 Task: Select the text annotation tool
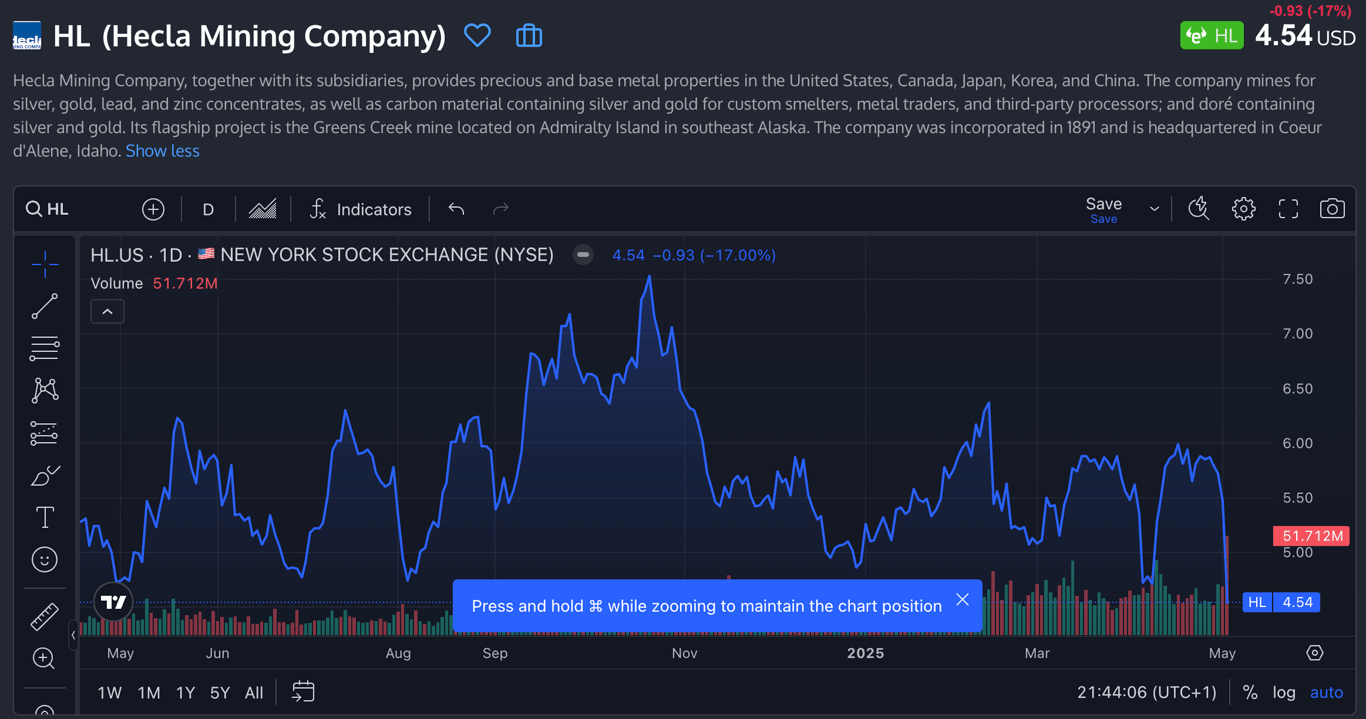point(45,517)
